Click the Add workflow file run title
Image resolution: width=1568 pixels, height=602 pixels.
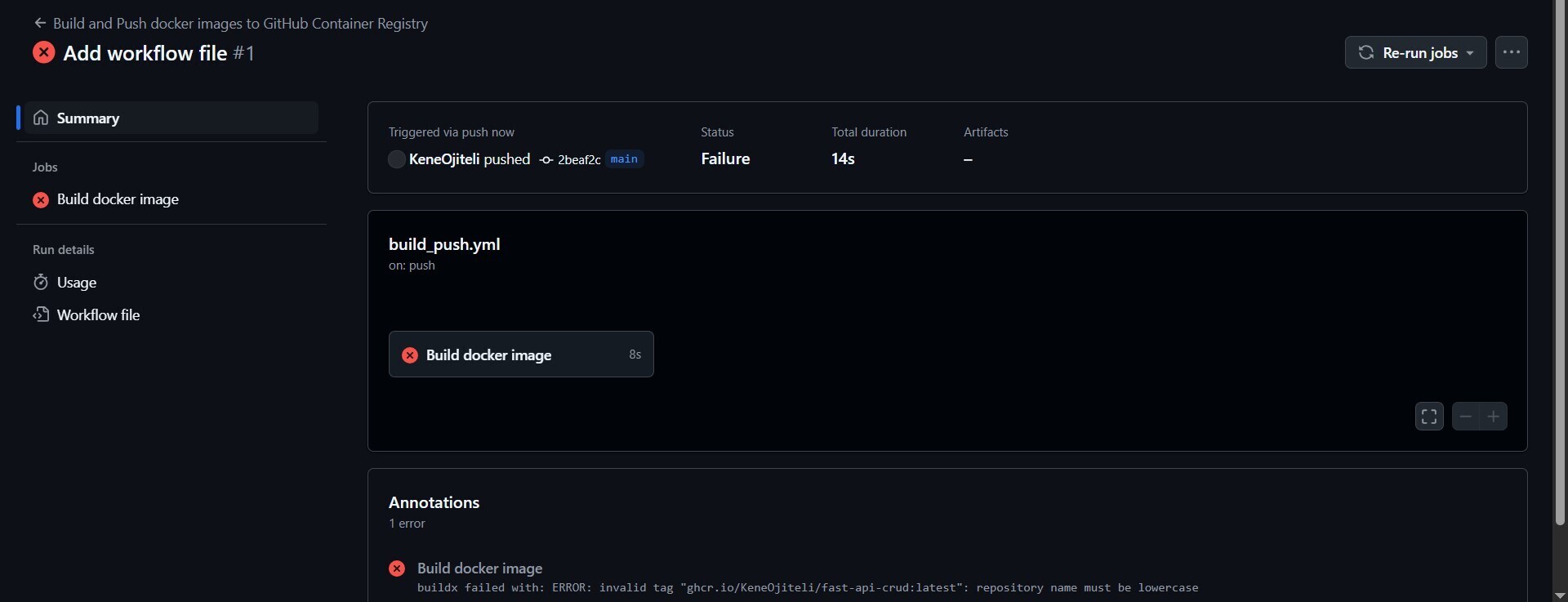[145, 53]
